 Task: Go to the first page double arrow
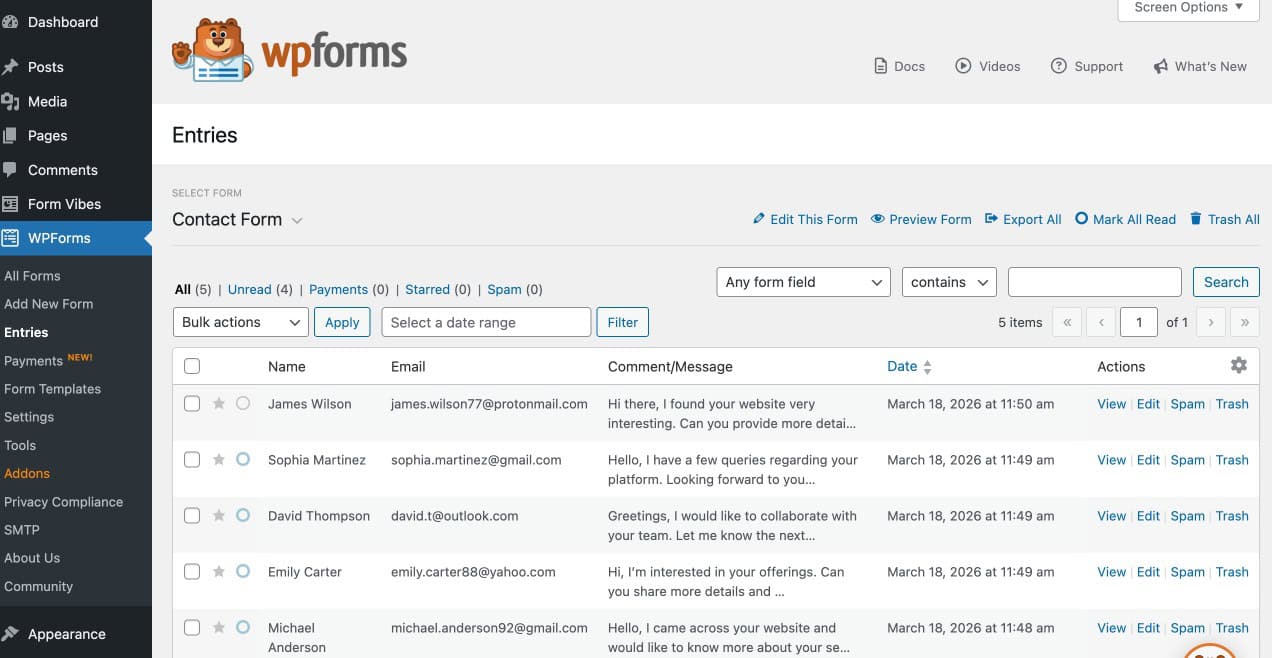[x=1067, y=322]
